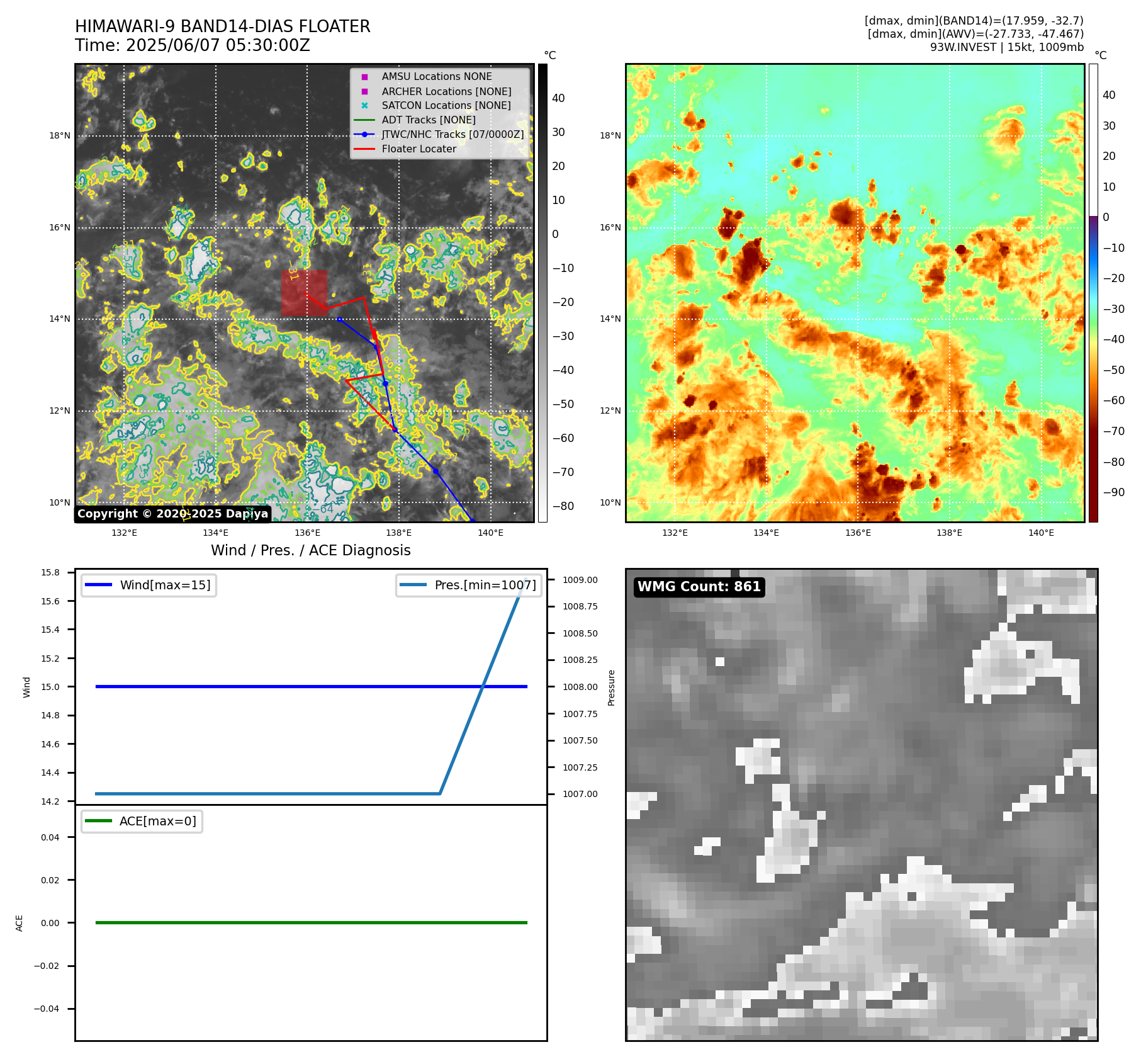Click the flat blue wind line in chart

click(x=311, y=686)
